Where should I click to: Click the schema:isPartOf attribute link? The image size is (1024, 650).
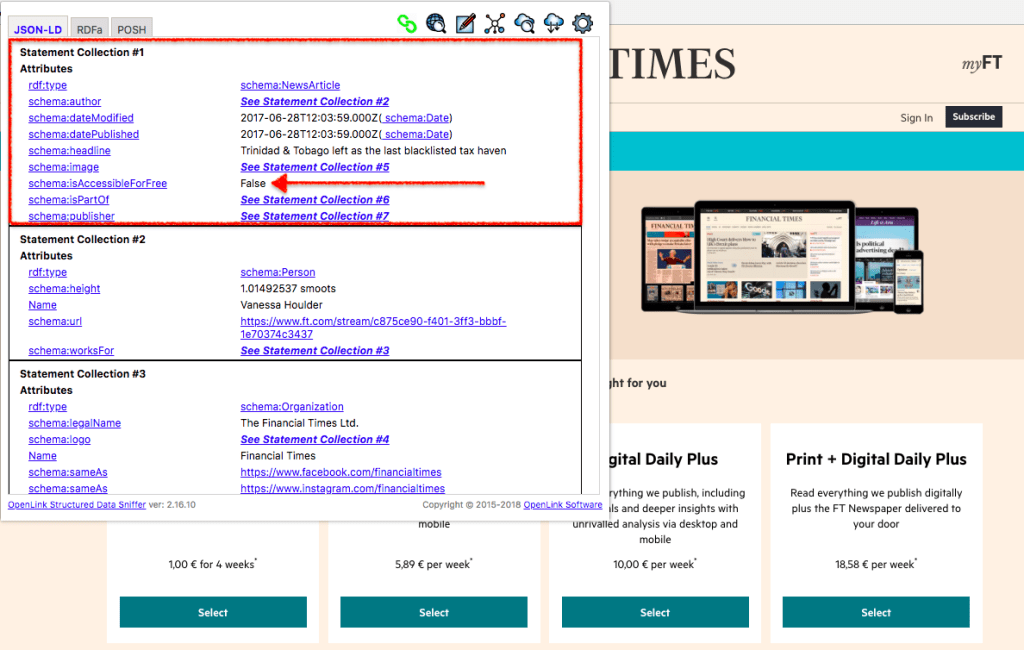(69, 199)
